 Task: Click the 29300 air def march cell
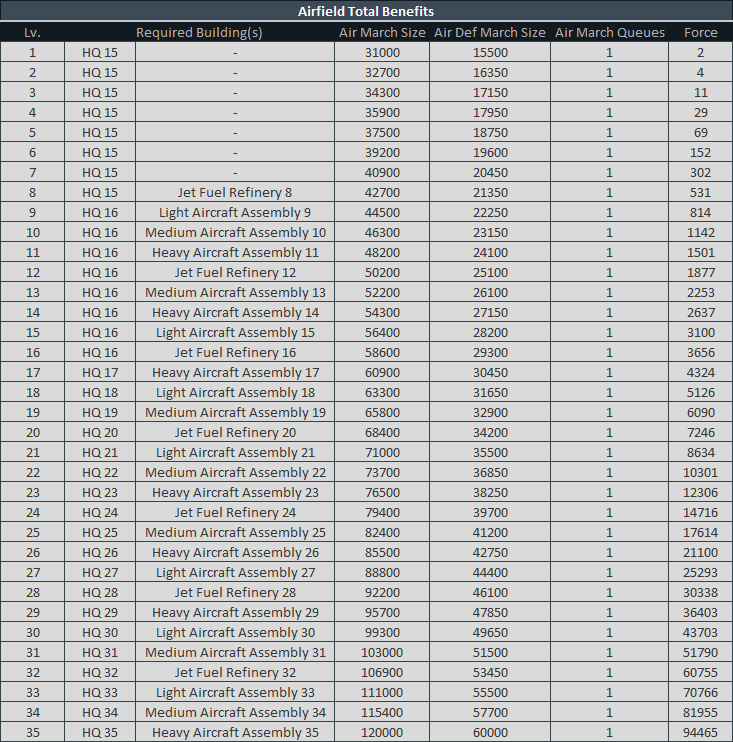point(490,352)
